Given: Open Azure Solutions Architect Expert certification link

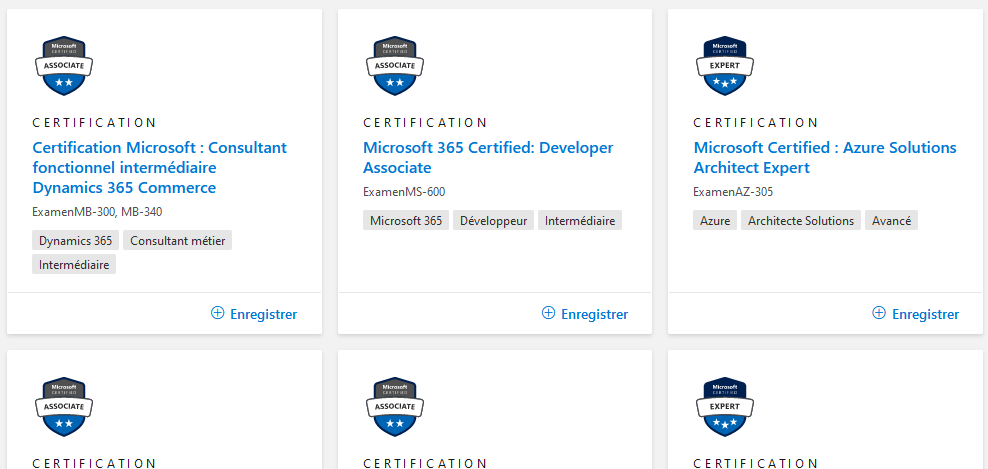Looking at the screenshot, I should [825, 158].
